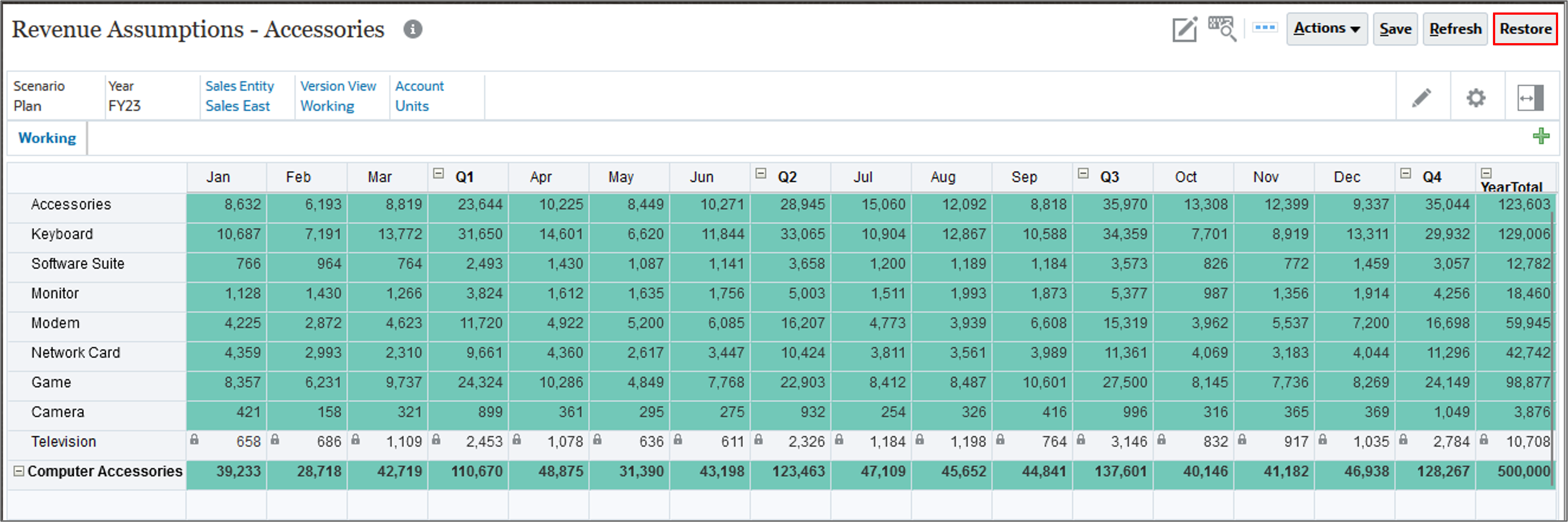Click the member selector grid-magnifier icon

pos(1222,28)
